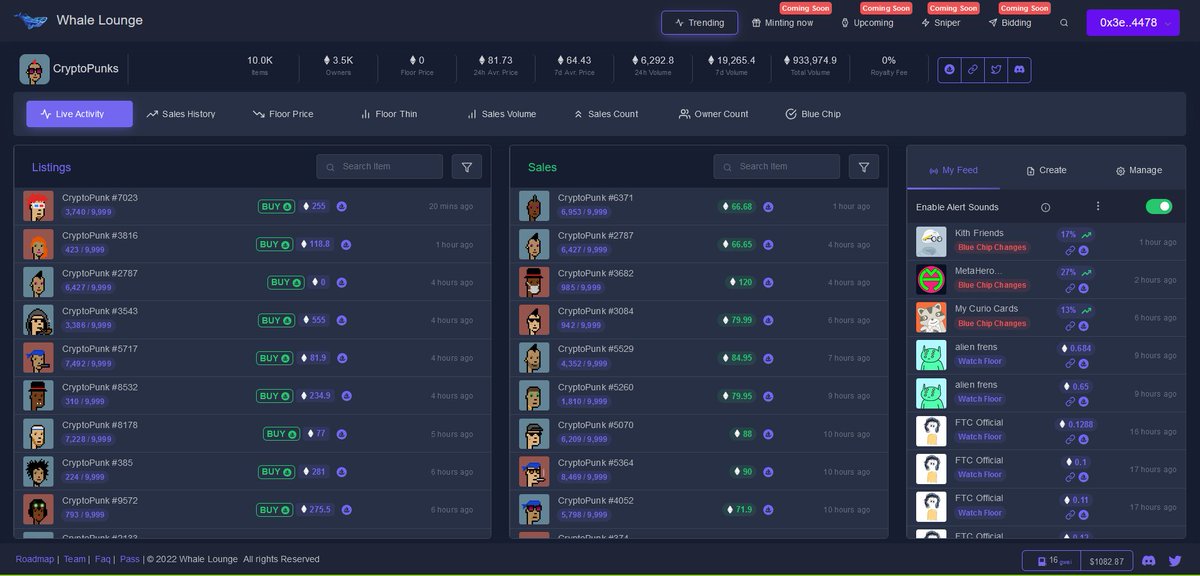Select Bidding in top navigation
Image resolution: width=1200 pixels, height=576 pixels.
1010,22
